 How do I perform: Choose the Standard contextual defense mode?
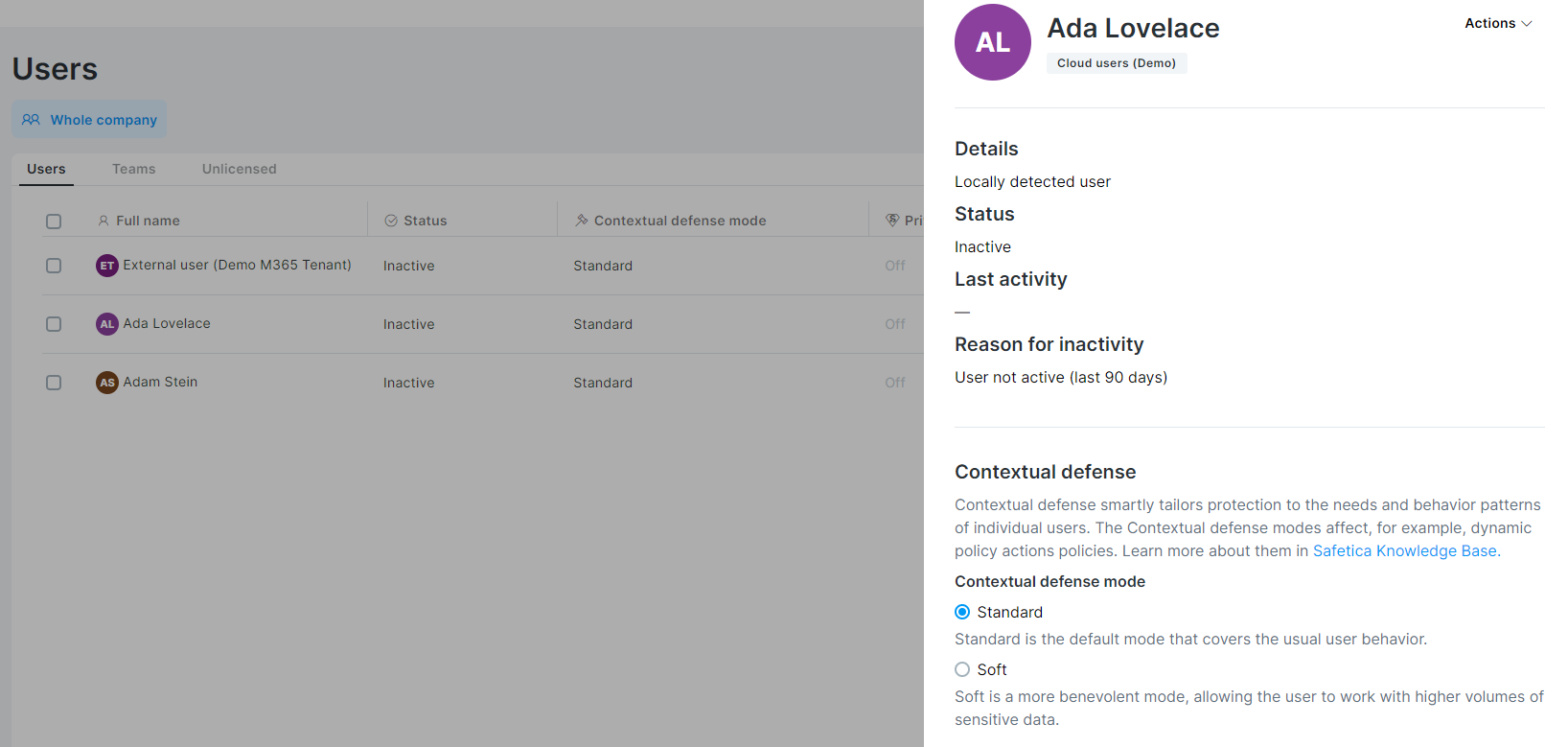pyautogui.click(x=962, y=612)
